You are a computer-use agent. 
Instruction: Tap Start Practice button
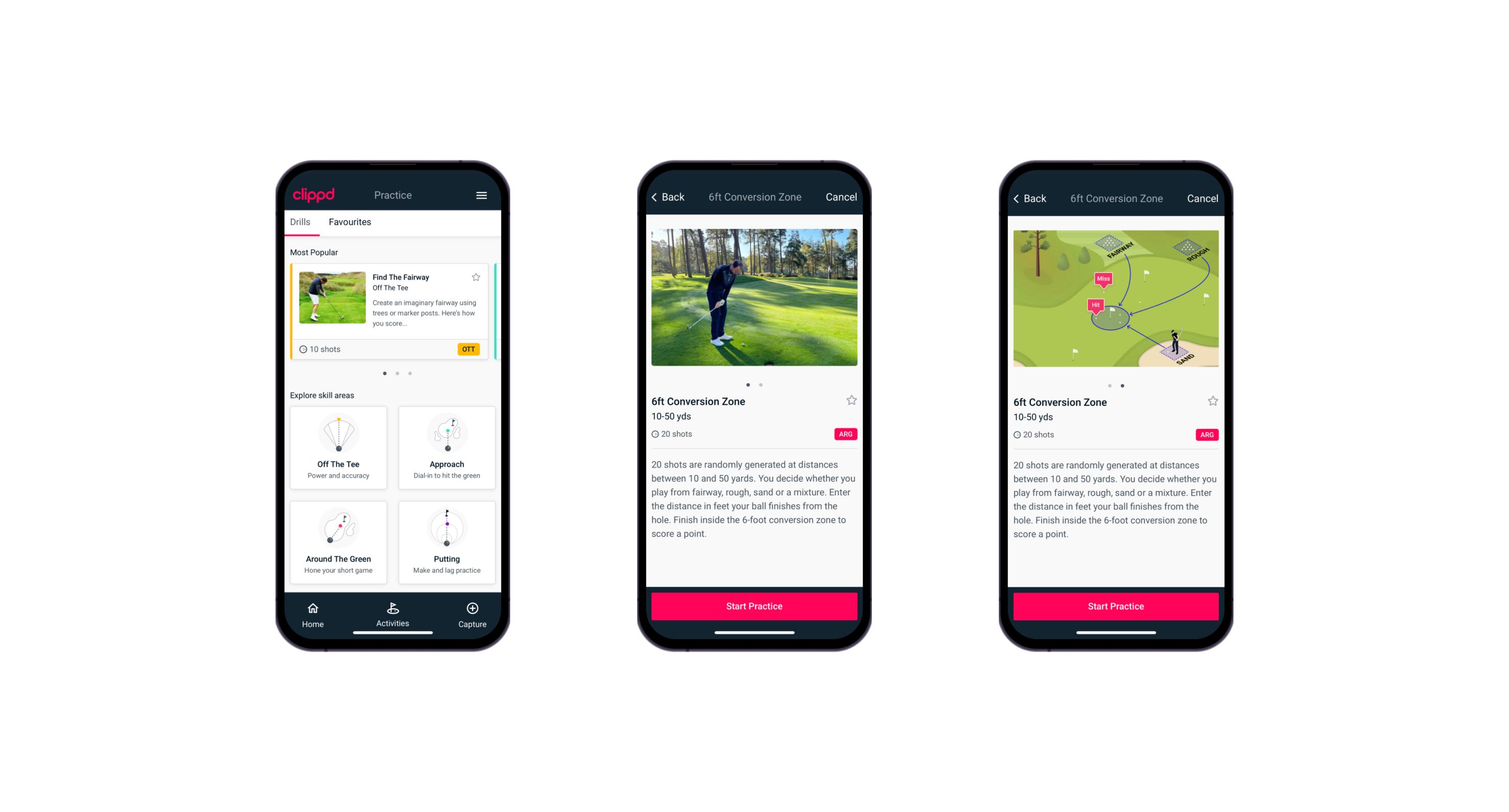click(754, 606)
